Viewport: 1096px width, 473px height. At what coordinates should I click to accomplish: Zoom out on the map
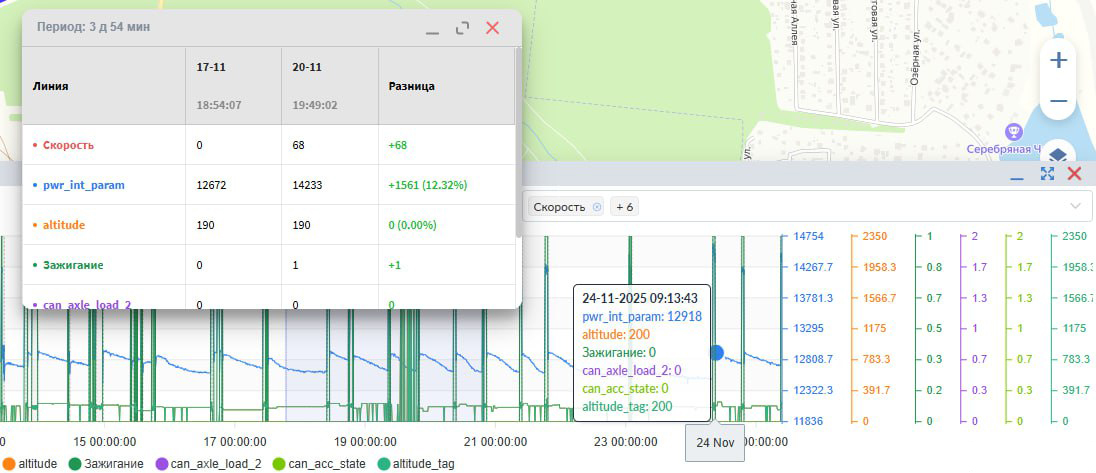(1058, 101)
